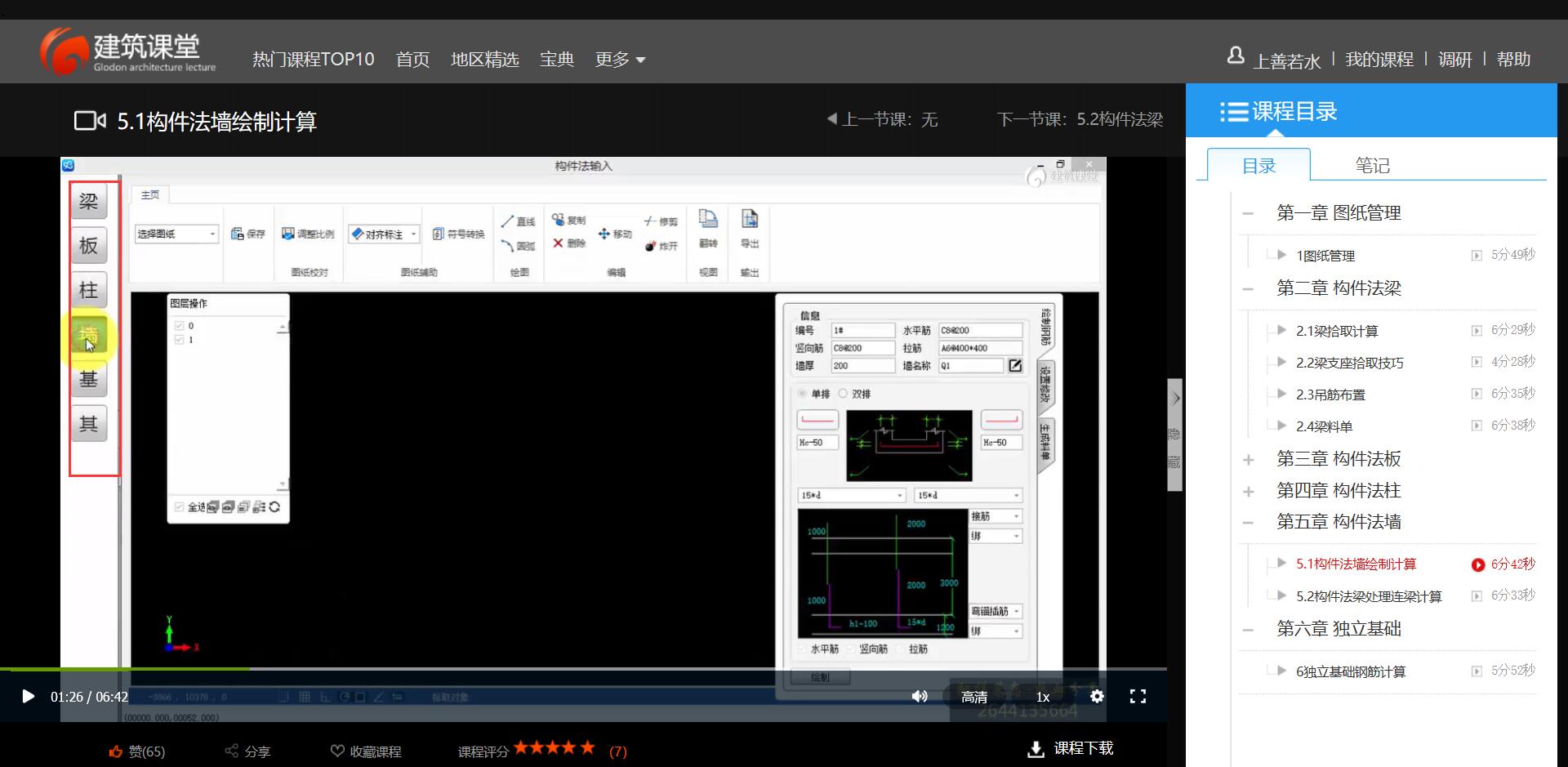
Task: Open video player settings gear
Action: click(x=1097, y=696)
